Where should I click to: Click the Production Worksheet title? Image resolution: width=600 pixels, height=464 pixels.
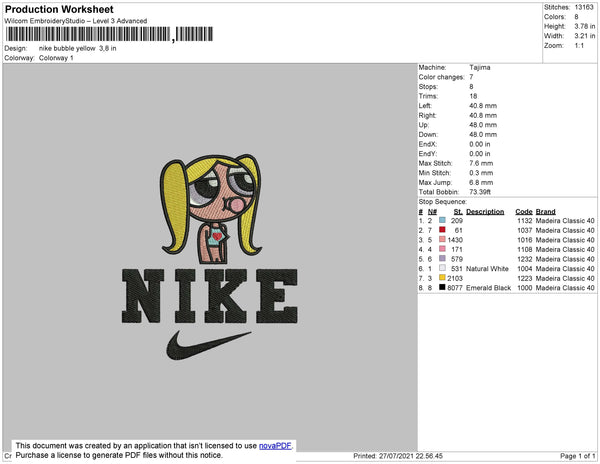click(59, 9)
